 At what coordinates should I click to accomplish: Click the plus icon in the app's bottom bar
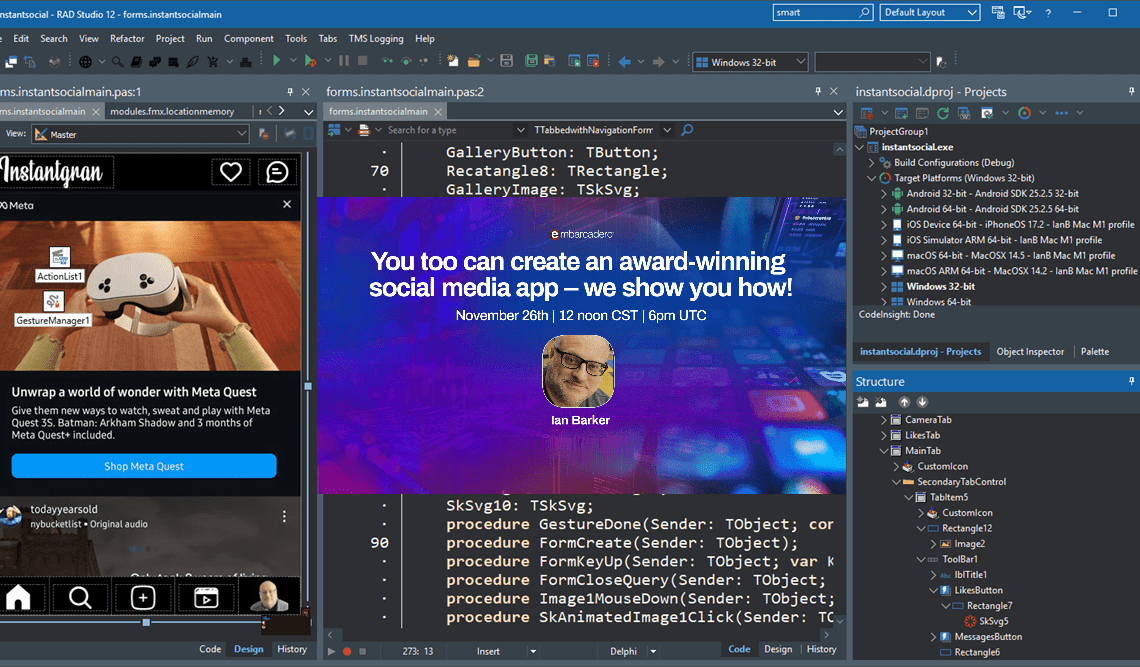pyautogui.click(x=143, y=598)
